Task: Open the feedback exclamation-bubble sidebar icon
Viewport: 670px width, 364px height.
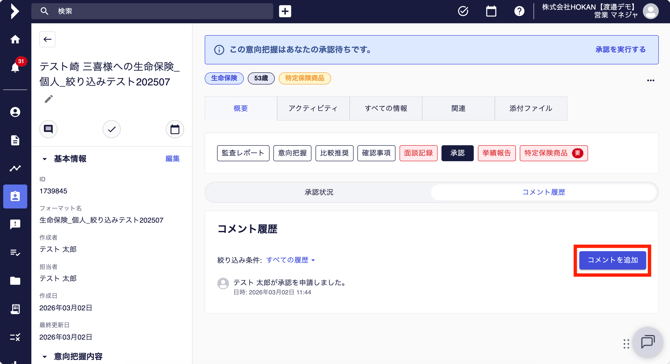Action: click(15, 224)
